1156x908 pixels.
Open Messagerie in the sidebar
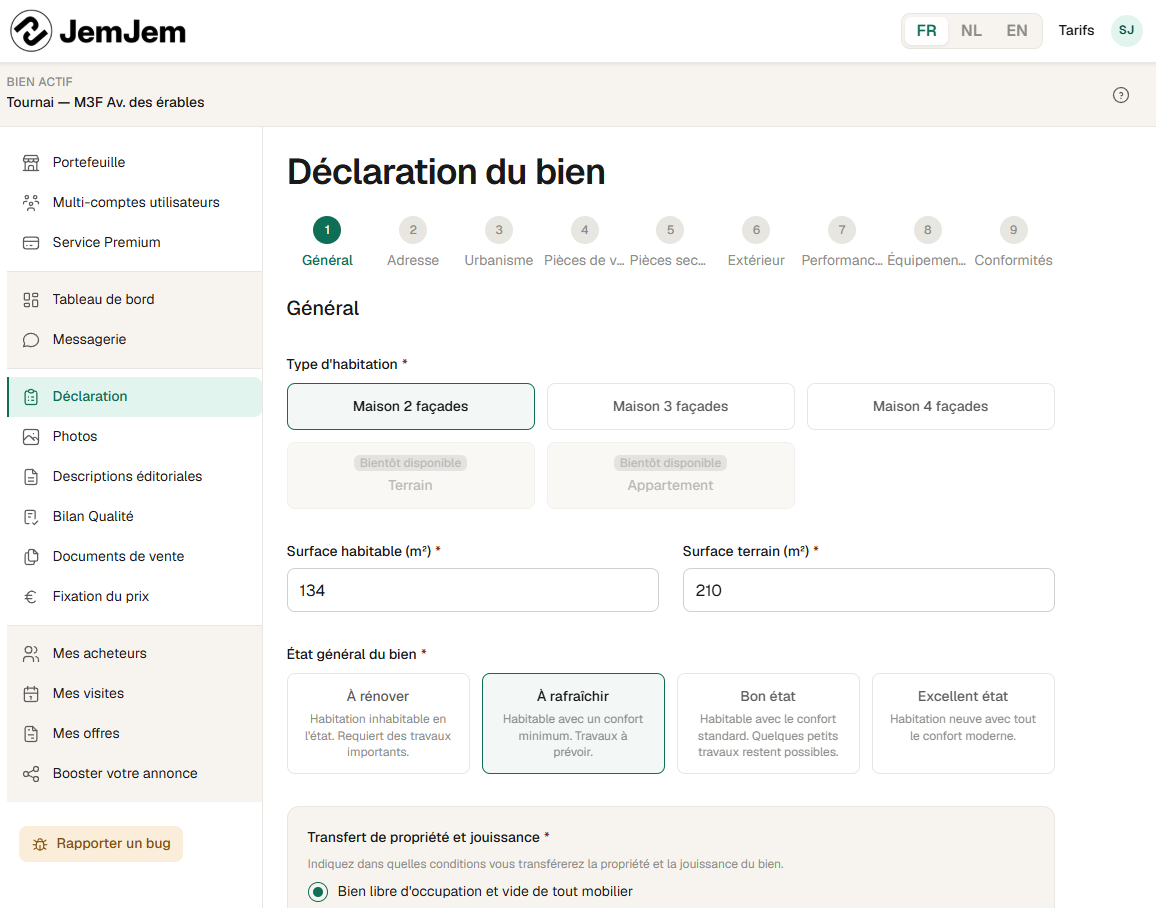point(134,340)
